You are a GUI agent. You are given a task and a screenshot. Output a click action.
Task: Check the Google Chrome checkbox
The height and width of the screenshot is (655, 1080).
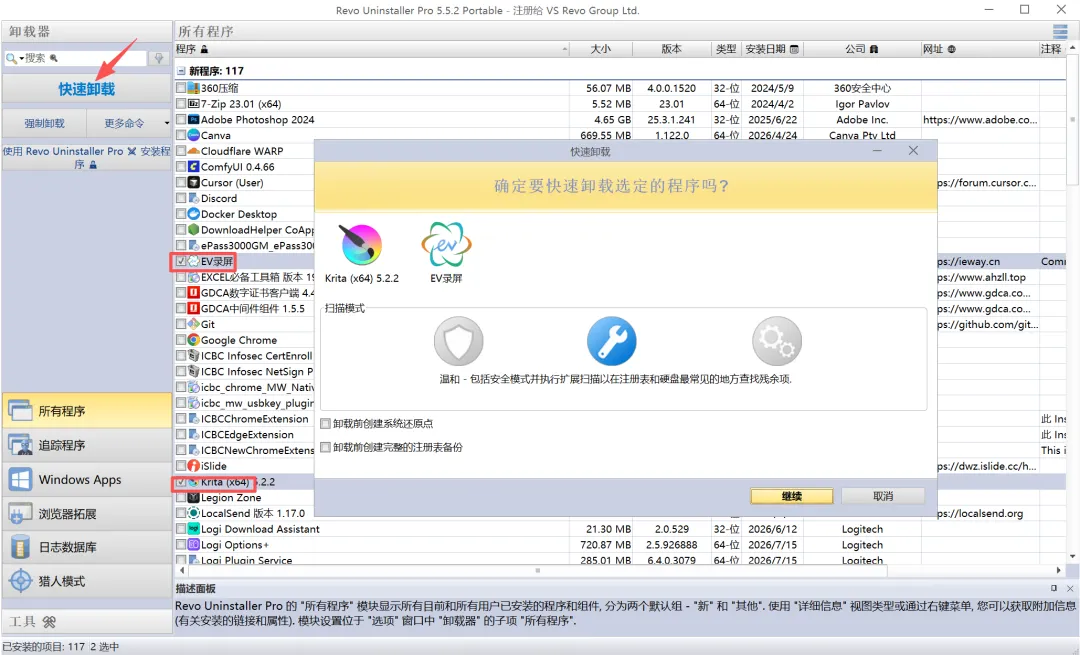pyautogui.click(x=180, y=340)
